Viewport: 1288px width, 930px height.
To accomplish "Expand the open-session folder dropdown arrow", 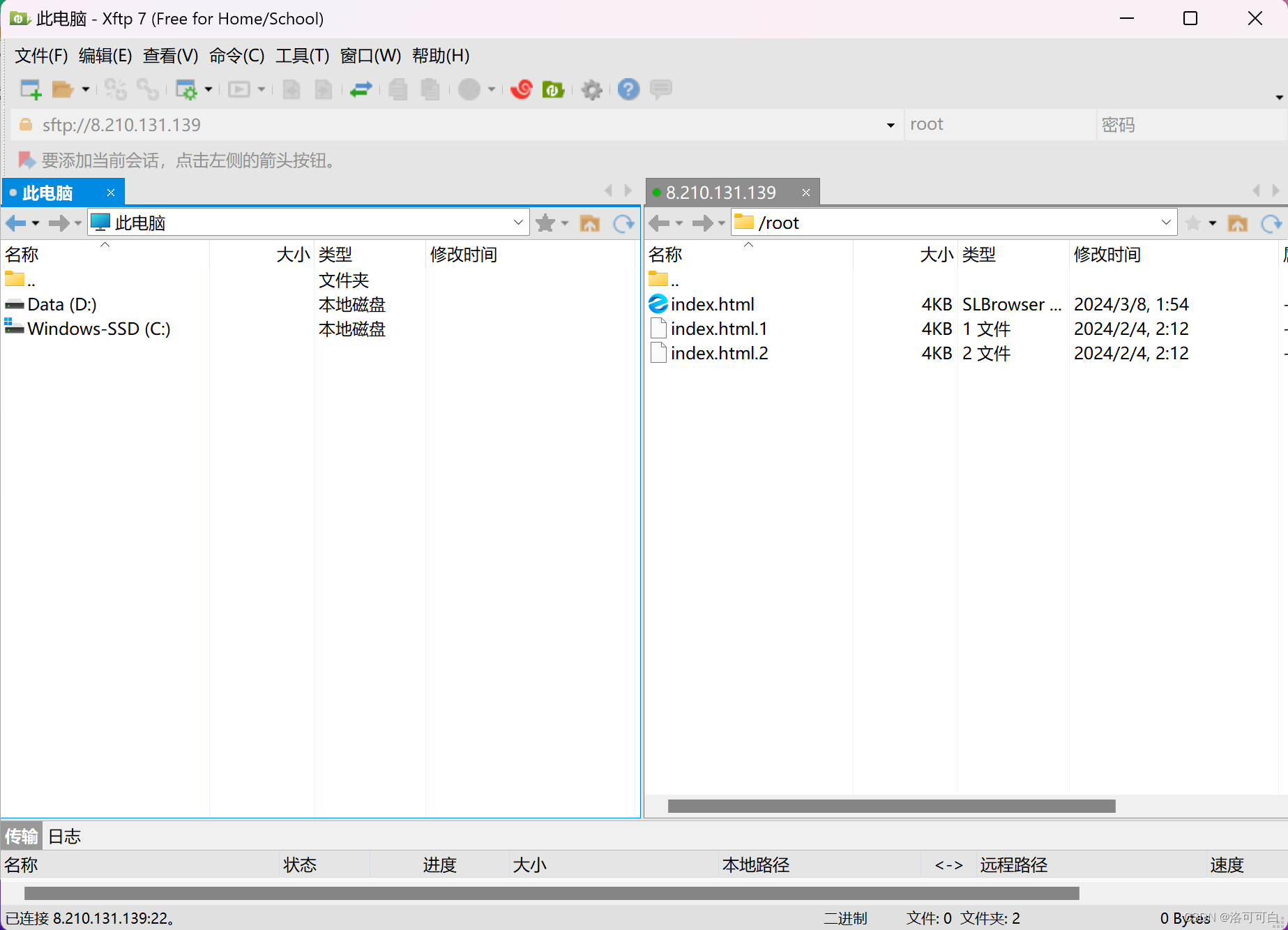I will [86, 89].
